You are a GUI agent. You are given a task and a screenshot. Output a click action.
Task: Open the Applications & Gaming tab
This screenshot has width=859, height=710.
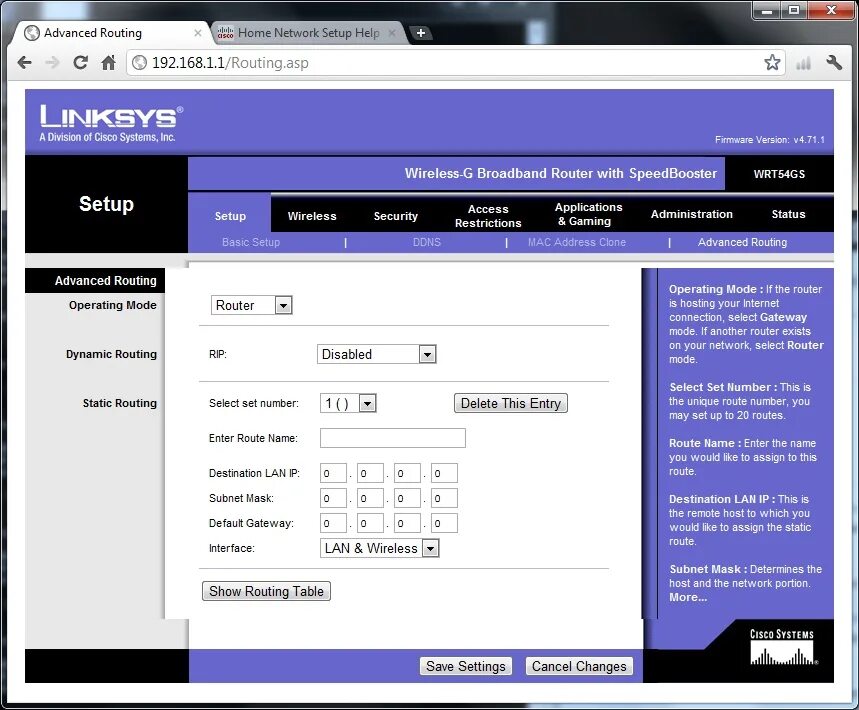coord(588,214)
